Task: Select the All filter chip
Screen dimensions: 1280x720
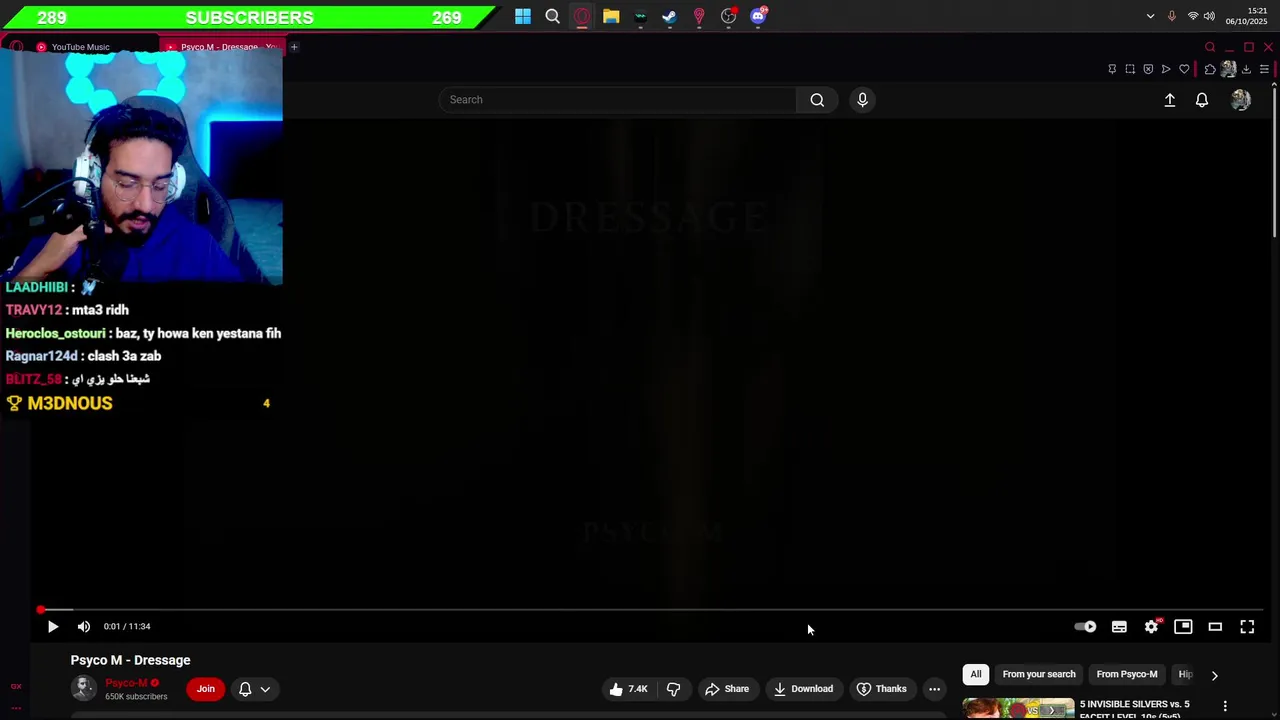Action: point(976,675)
